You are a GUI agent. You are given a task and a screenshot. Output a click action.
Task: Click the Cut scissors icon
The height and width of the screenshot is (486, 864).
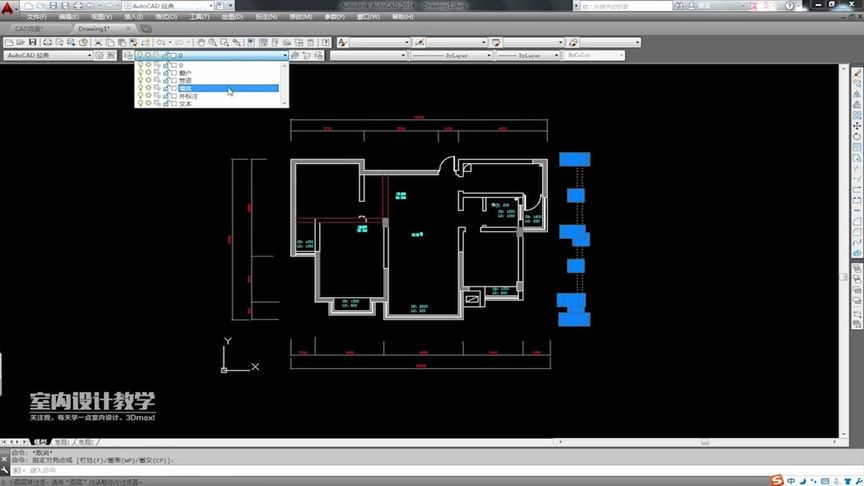98,42
